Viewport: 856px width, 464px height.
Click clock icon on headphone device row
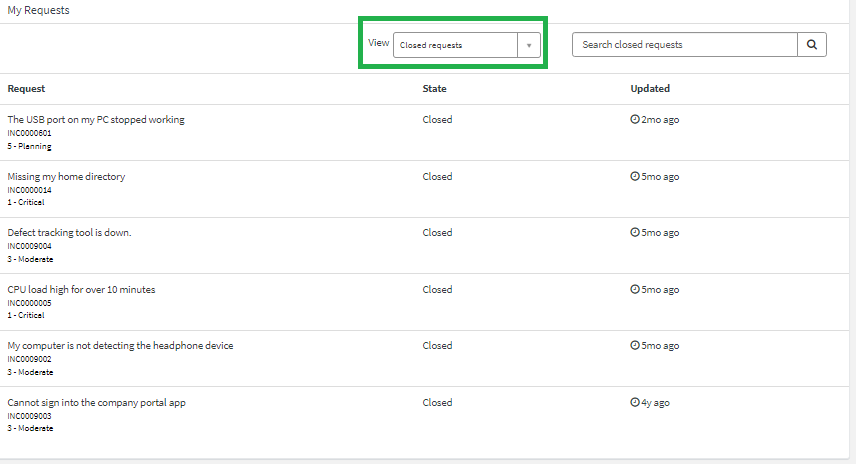click(x=635, y=346)
